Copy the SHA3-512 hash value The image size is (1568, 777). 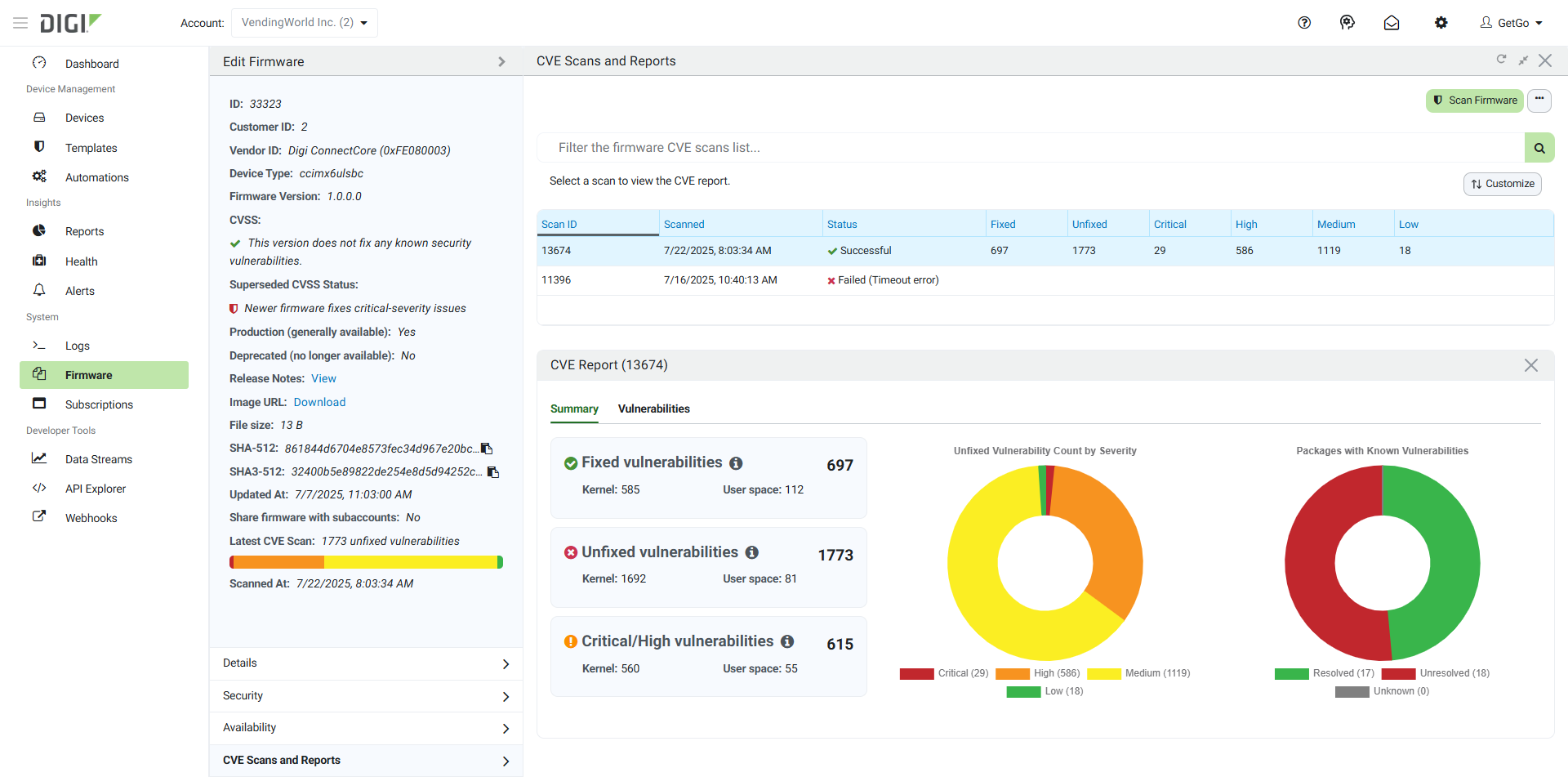[493, 472]
